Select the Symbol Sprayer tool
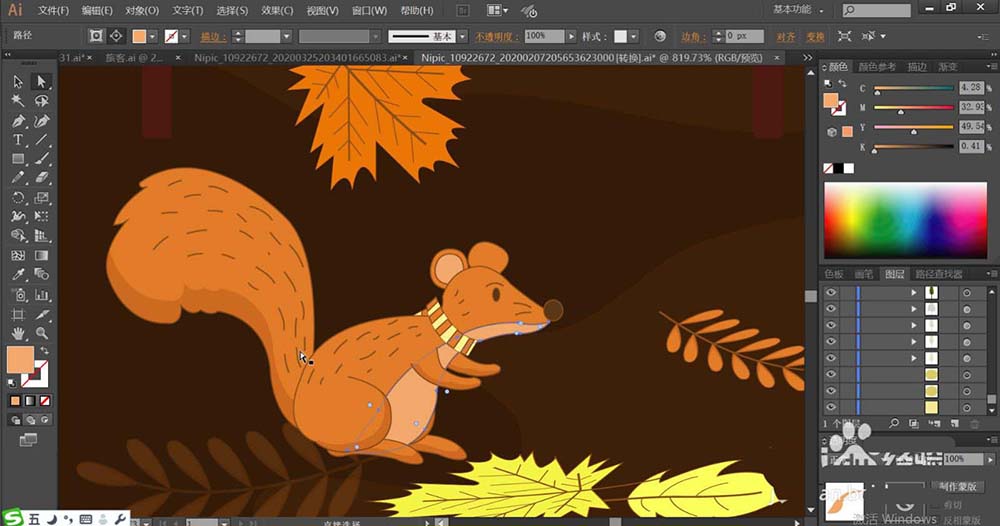 pos(18,295)
